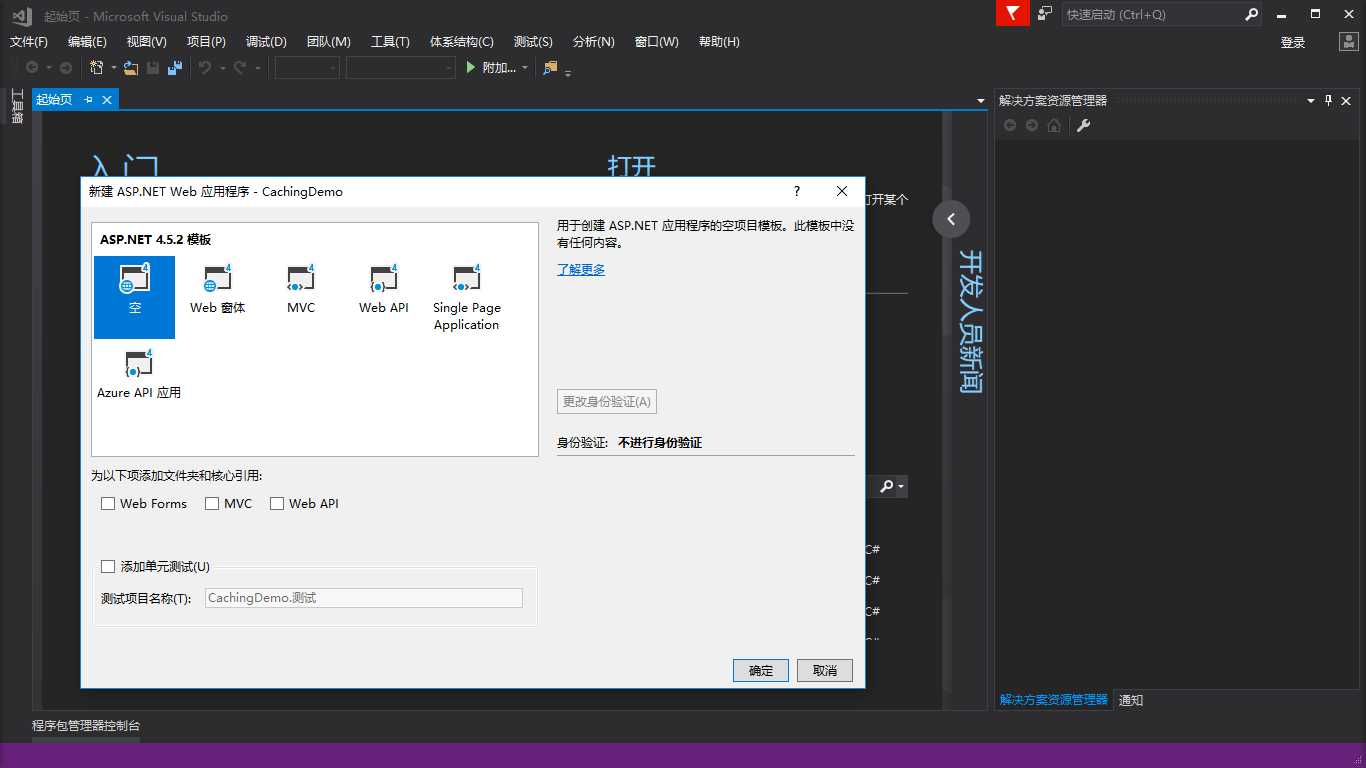
Task: Click the New Project toolbar icon
Action: (x=97, y=68)
